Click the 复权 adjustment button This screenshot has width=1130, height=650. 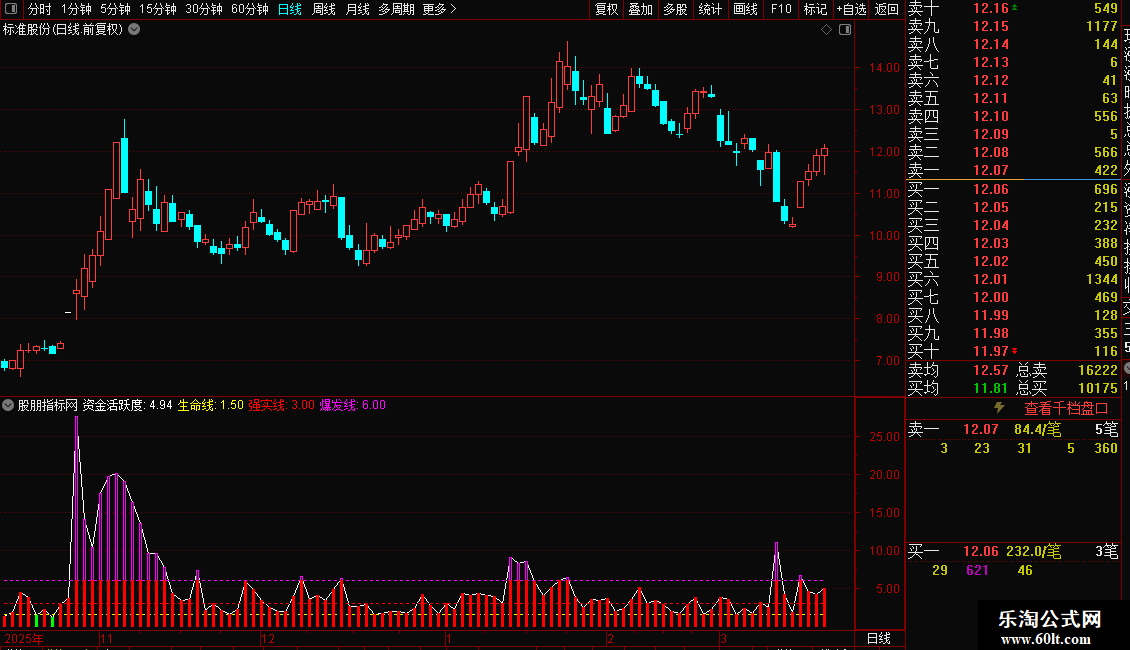pyautogui.click(x=606, y=9)
